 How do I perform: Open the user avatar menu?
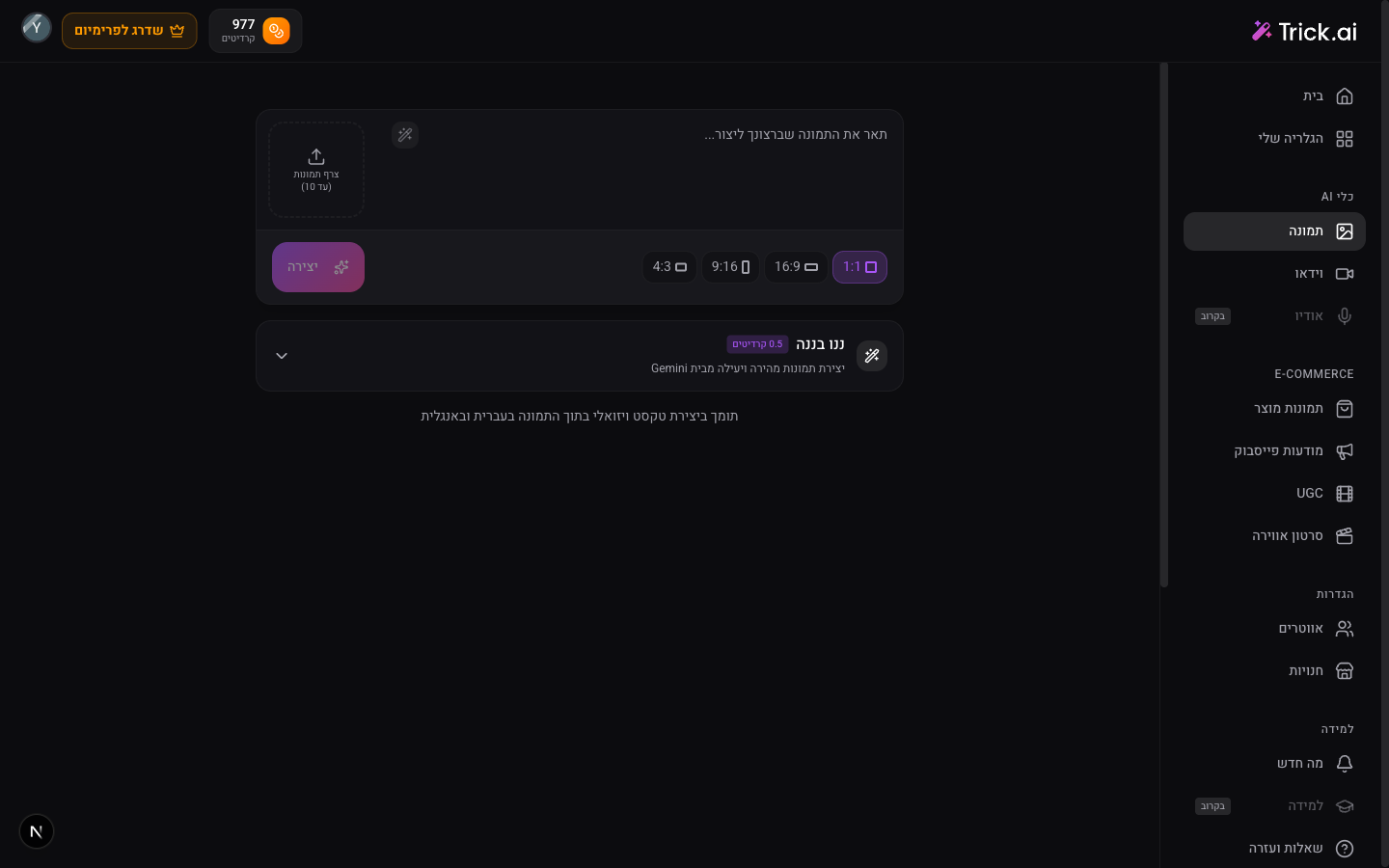37,27
